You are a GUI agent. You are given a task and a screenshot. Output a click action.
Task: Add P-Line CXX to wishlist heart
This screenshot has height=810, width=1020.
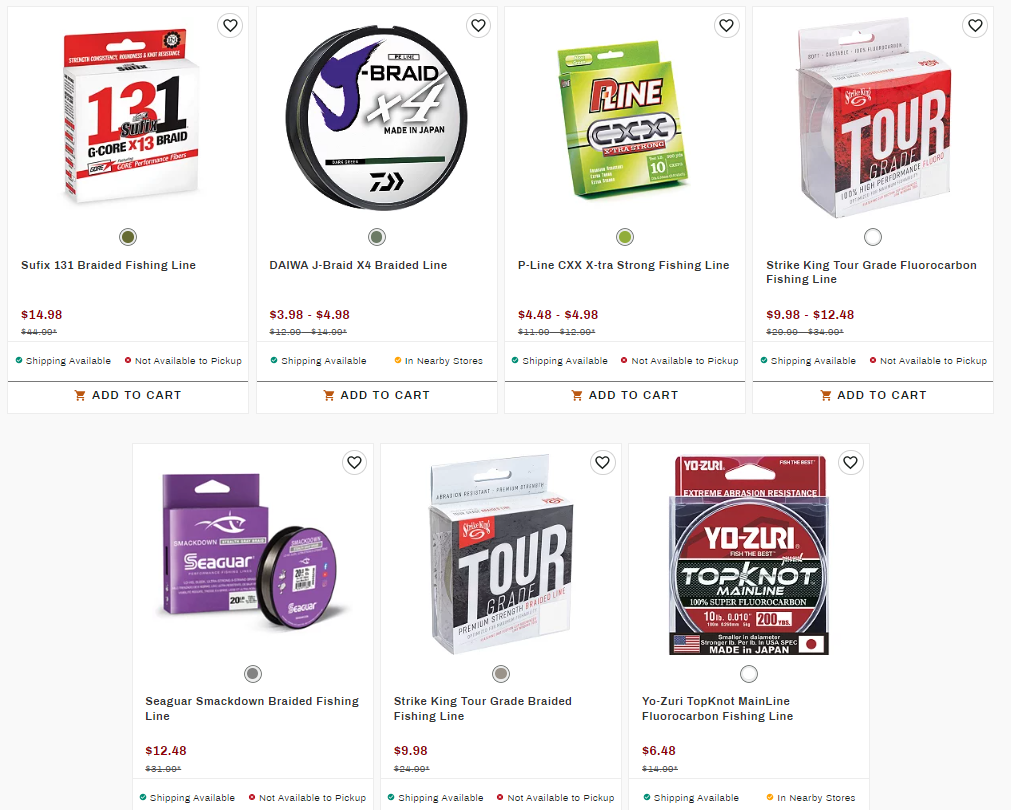[x=727, y=25]
